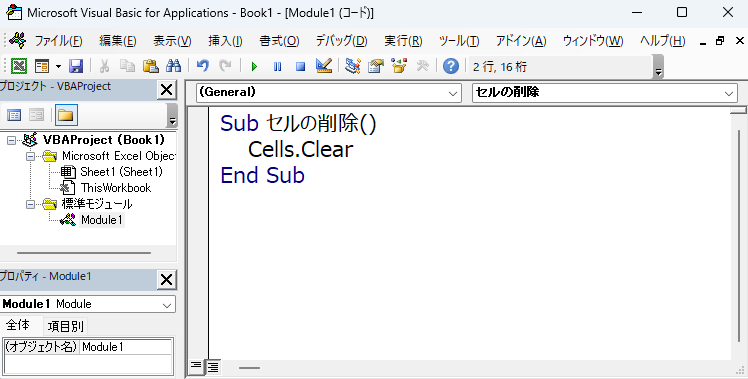This screenshot has height=379, width=748.
Task: Switch to the 項目別 properties tab
Action: [x=66, y=326]
